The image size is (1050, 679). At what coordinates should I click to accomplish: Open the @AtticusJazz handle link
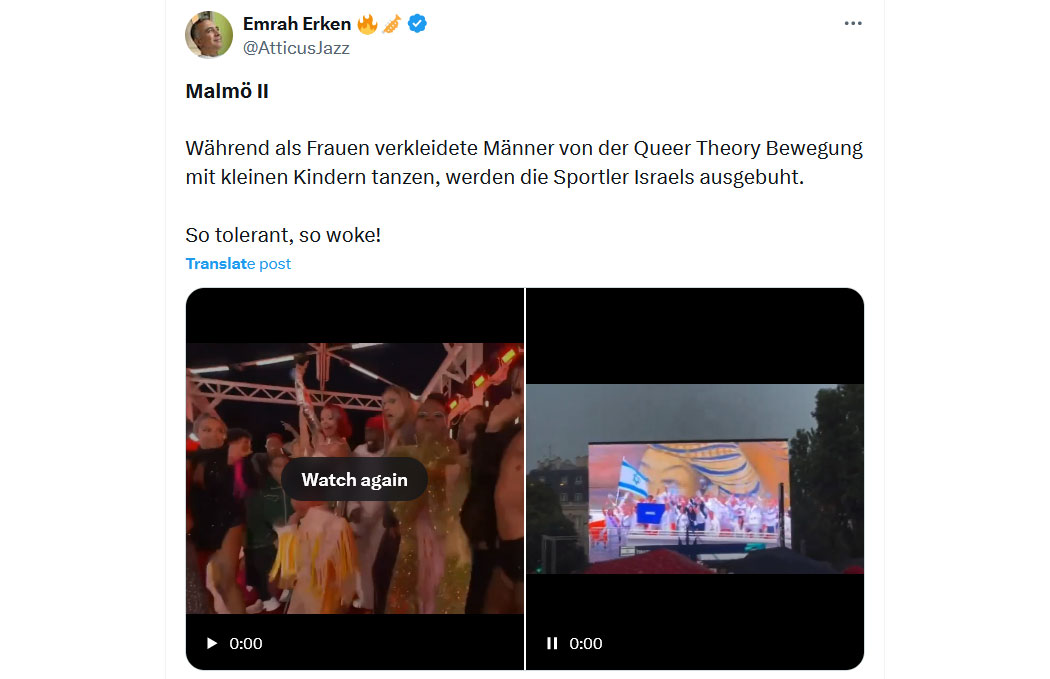click(296, 48)
